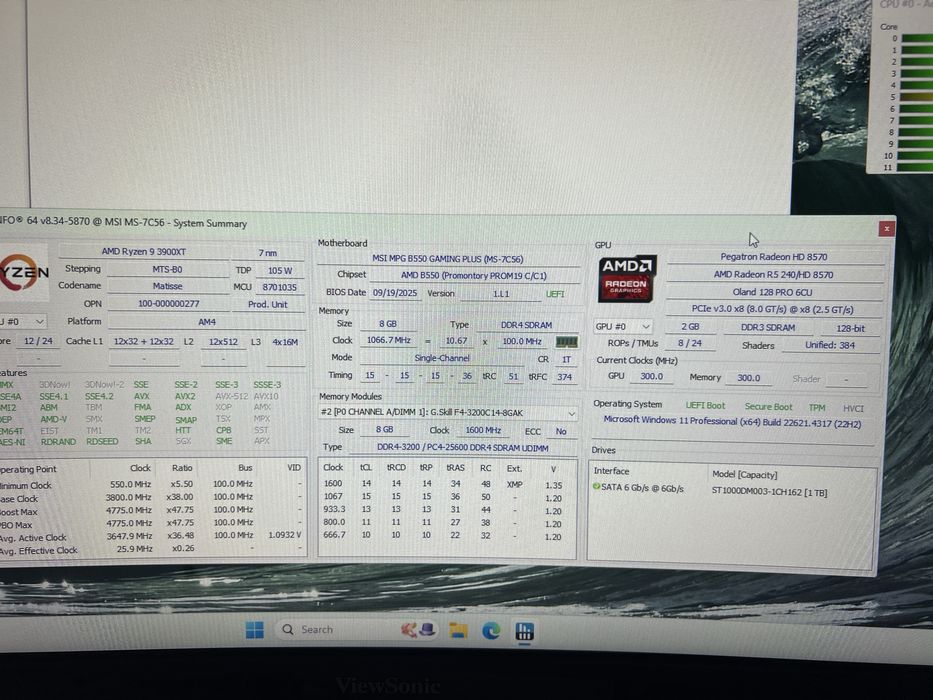Click the tRFC 374 timing value
The width and height of the screenshot is (933, 700).
(565, 377)
